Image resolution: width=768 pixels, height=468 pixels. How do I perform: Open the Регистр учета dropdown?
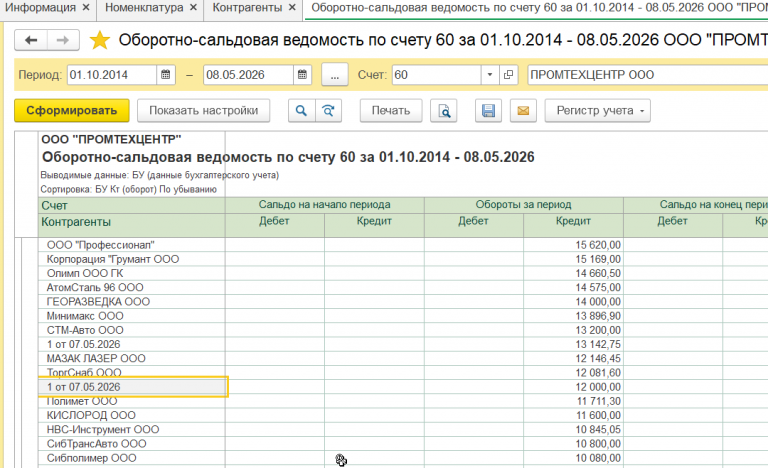(598, 111)
